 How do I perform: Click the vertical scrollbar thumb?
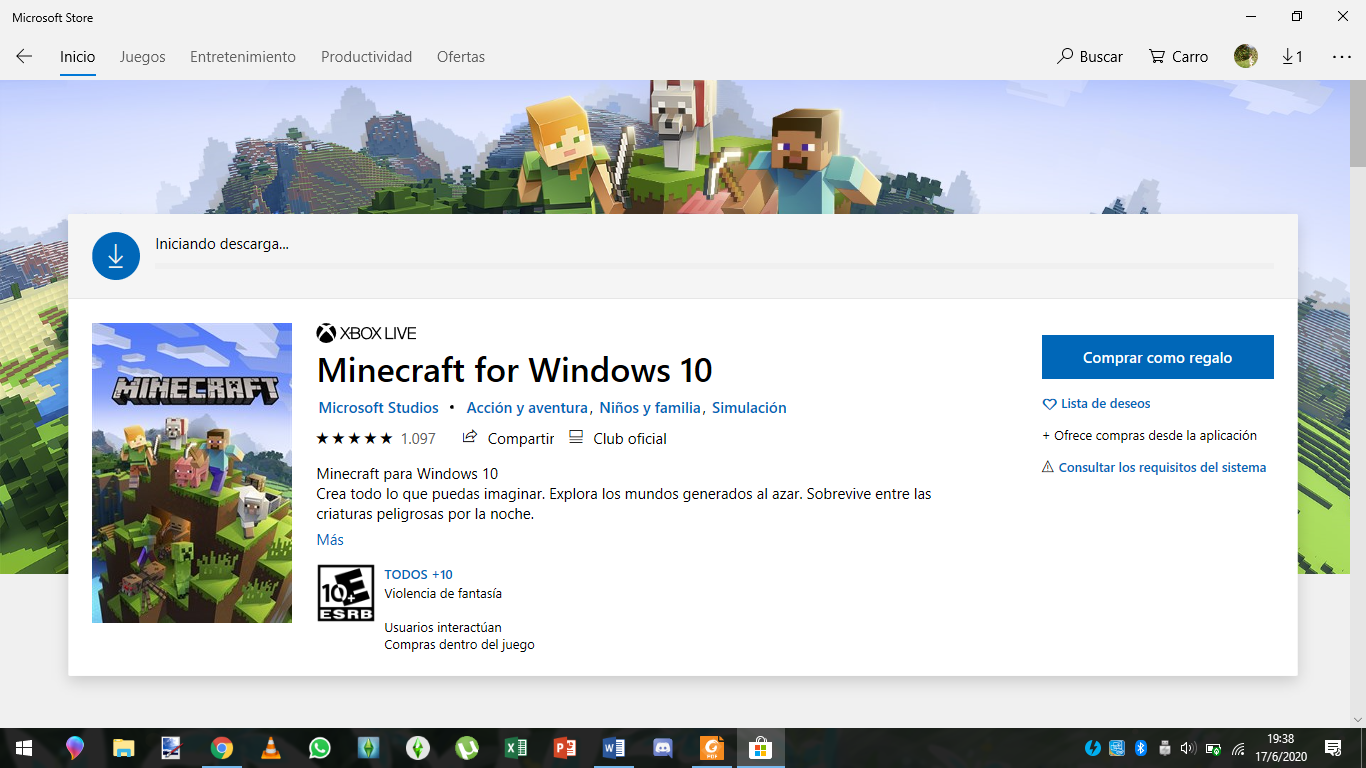point(1358,123)
